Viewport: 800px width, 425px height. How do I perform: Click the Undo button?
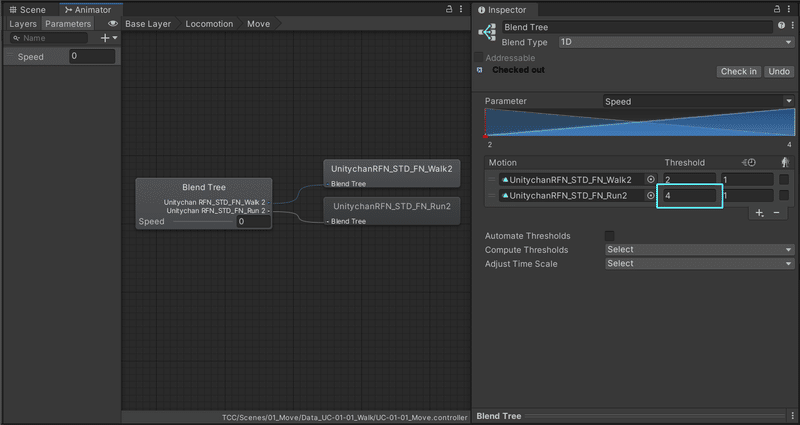(x=778, y=72)
